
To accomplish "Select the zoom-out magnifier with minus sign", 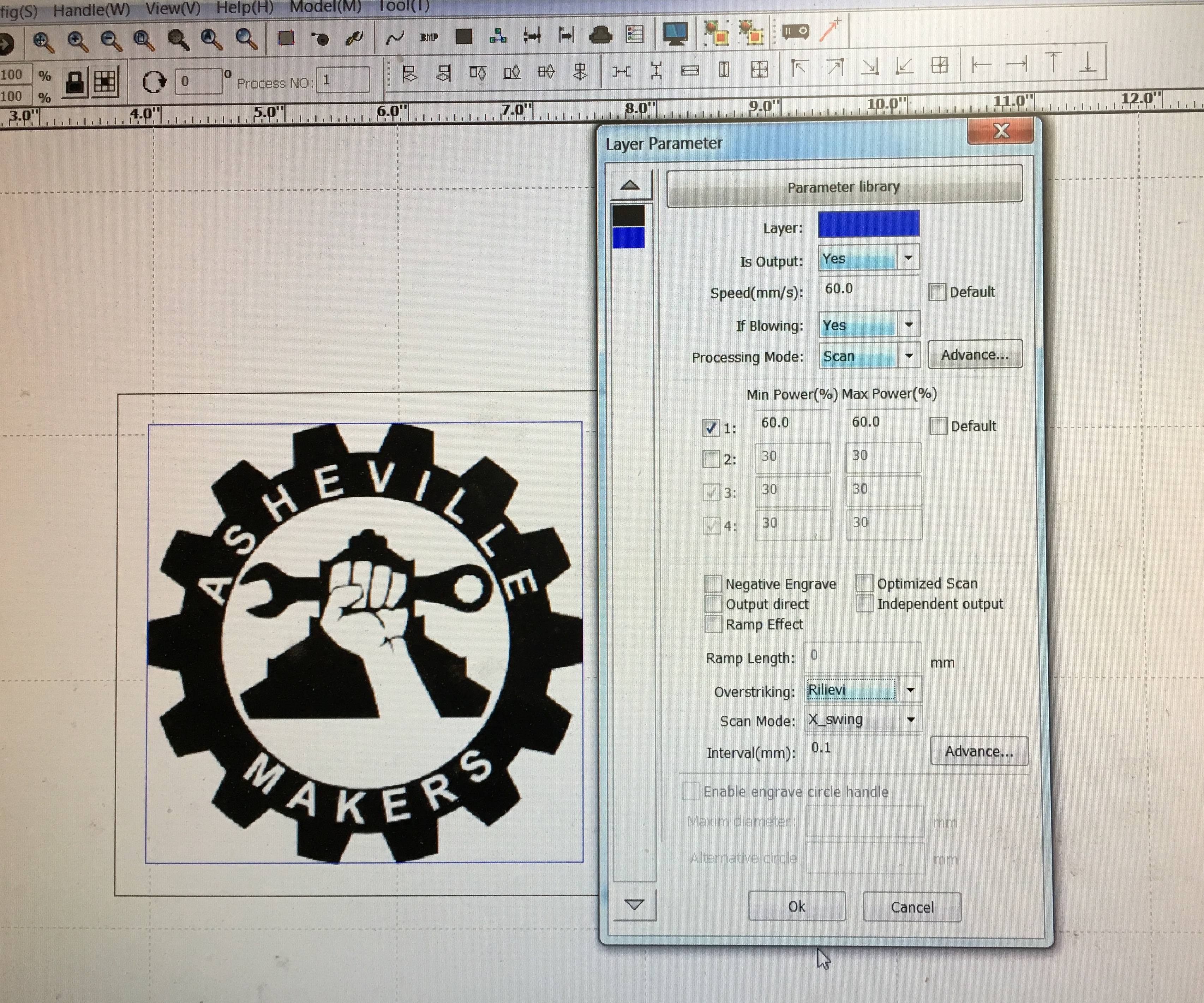I will click(110, 41).
